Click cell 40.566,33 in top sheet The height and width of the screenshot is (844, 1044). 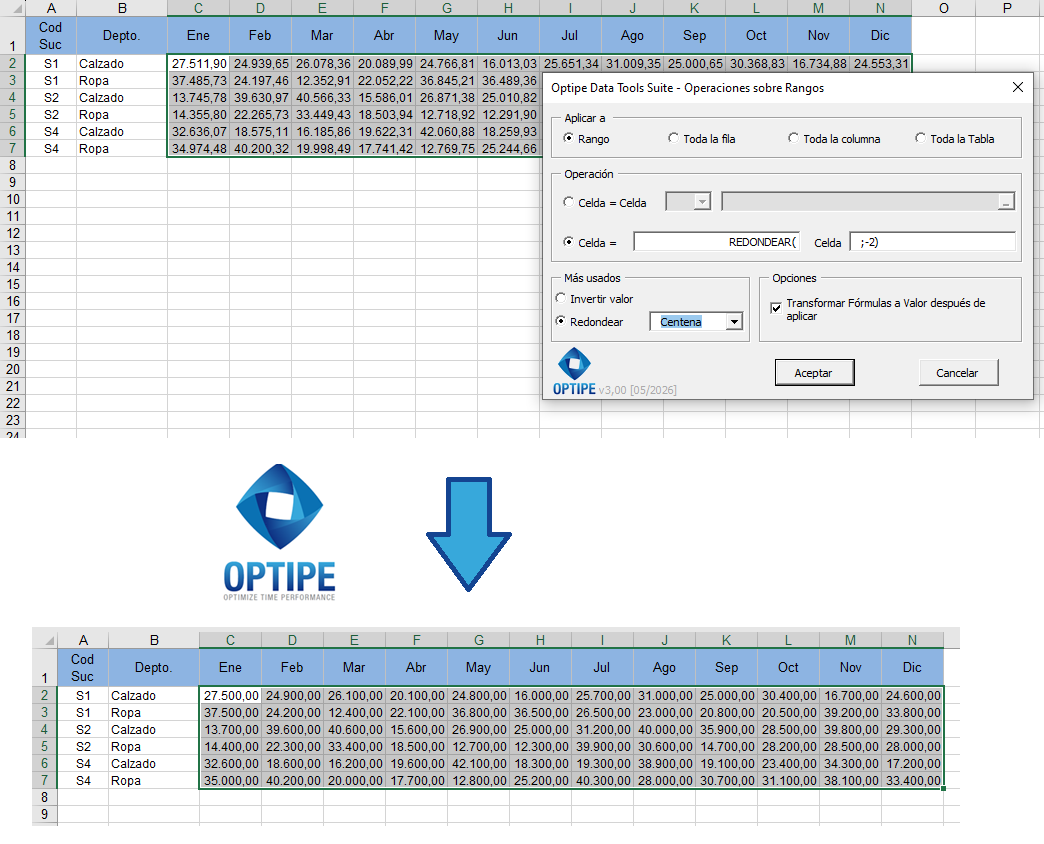coord(322,97)
